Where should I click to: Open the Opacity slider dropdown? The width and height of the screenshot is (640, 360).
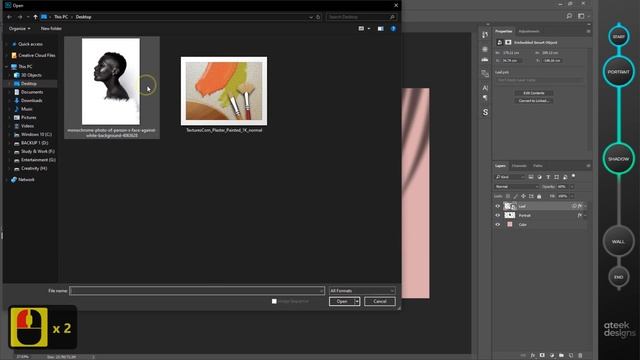(572, 187)
